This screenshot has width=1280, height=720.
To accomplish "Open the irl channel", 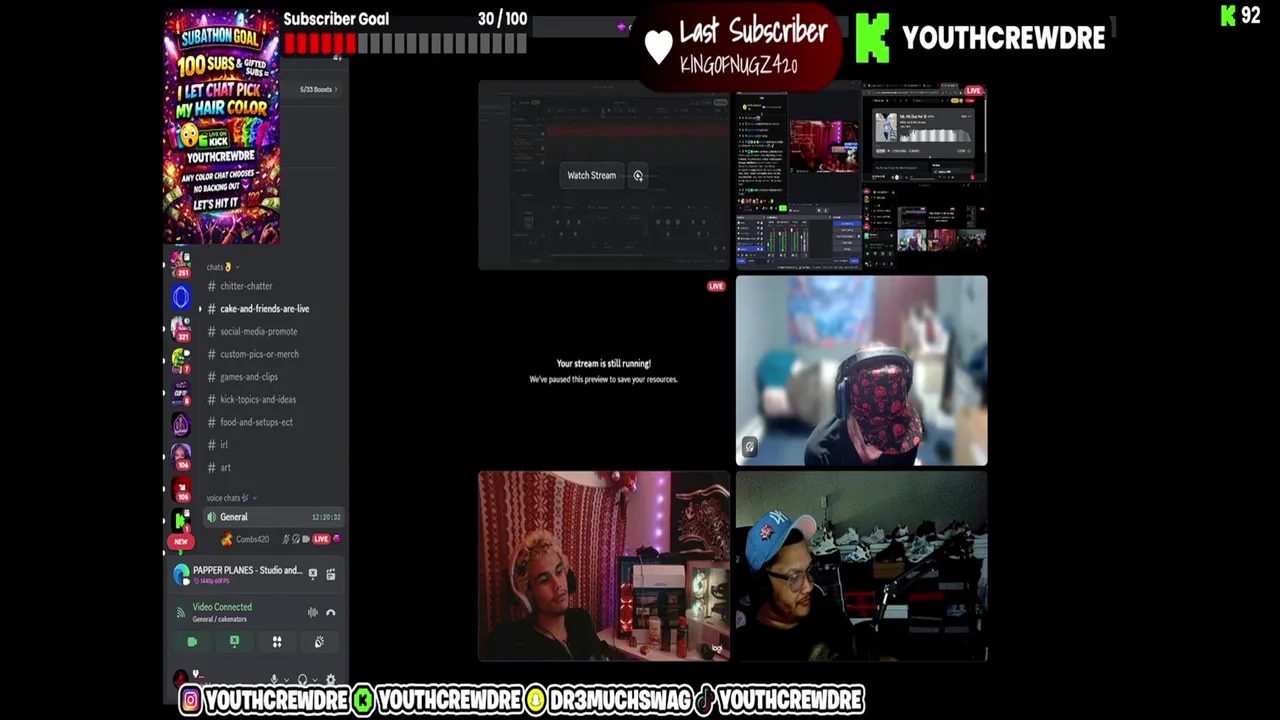I will 224,445.
